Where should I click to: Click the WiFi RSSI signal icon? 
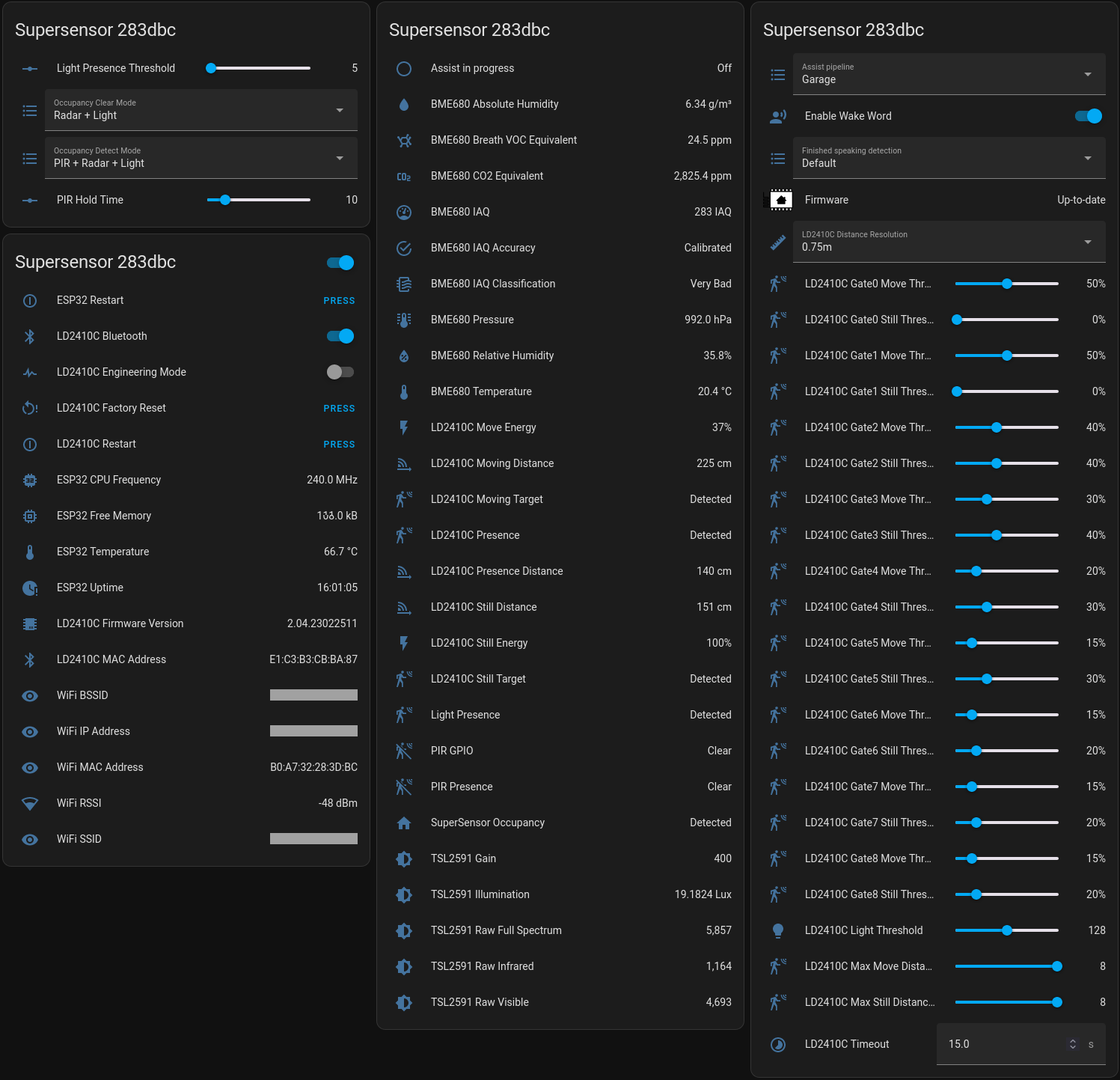tap(30, 803)
